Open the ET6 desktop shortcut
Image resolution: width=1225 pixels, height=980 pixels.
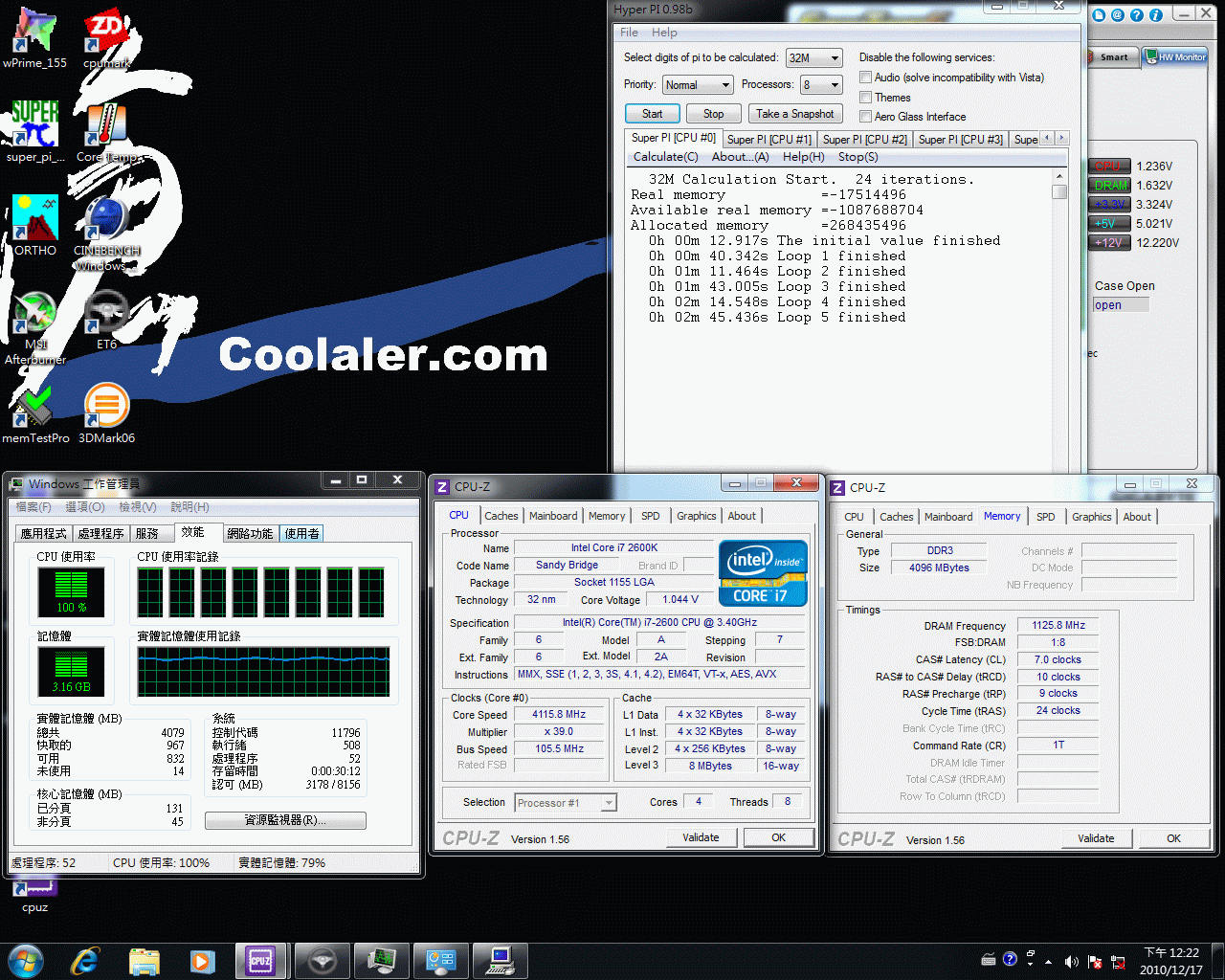(106, 320)
